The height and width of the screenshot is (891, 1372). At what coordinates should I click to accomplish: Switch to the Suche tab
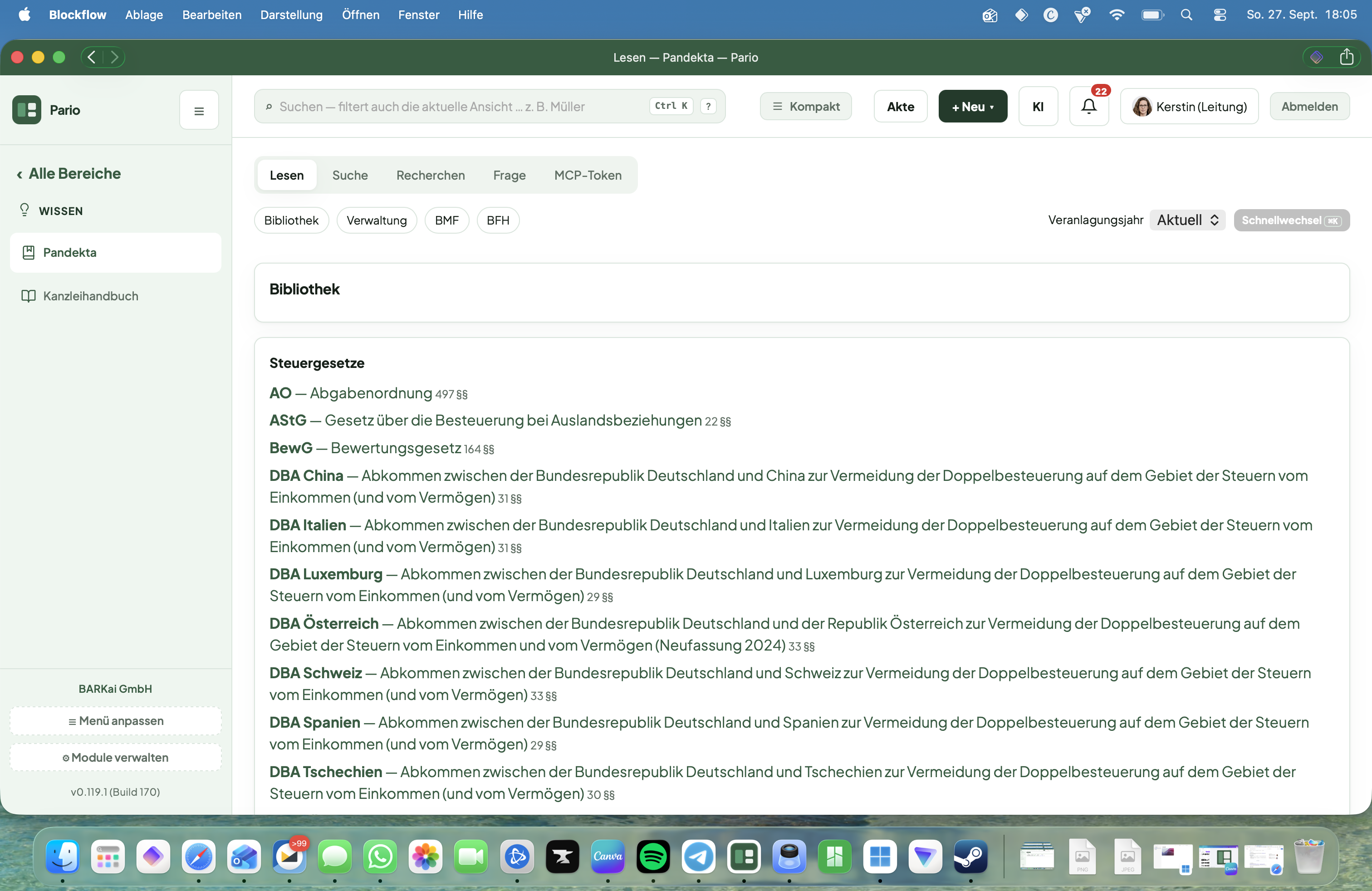(350, 175)
